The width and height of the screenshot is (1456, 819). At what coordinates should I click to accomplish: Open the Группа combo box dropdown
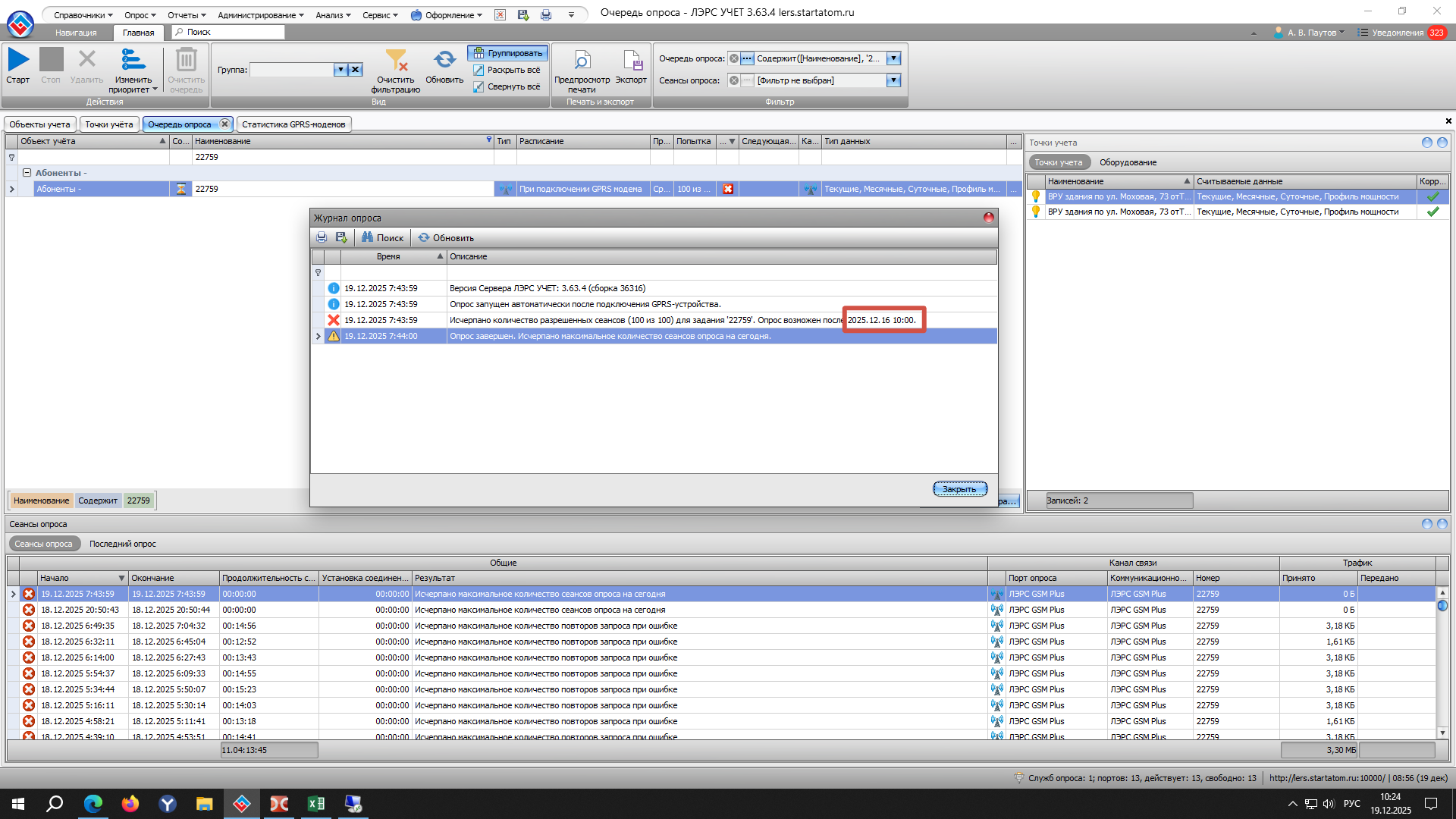pyautogui.click(x=340, y=70)
